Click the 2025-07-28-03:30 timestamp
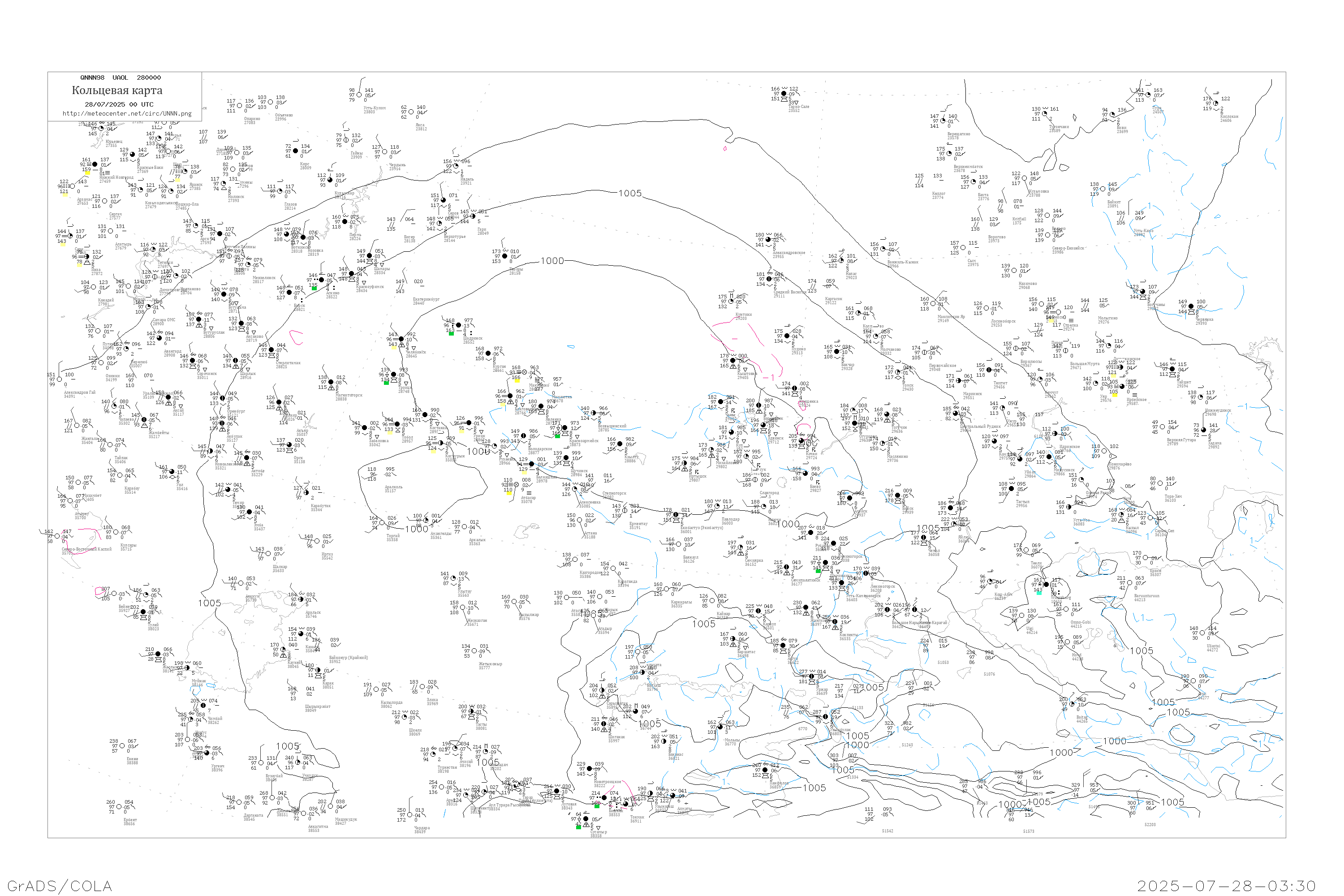The image size is (1344, 896). [1226, 886]
